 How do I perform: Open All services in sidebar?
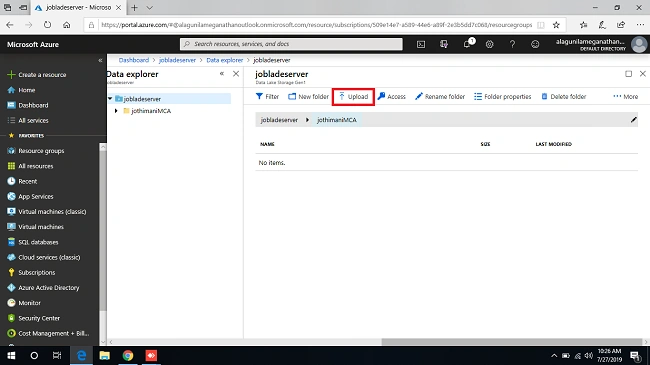pyautogui.click(x=28, y=120)
